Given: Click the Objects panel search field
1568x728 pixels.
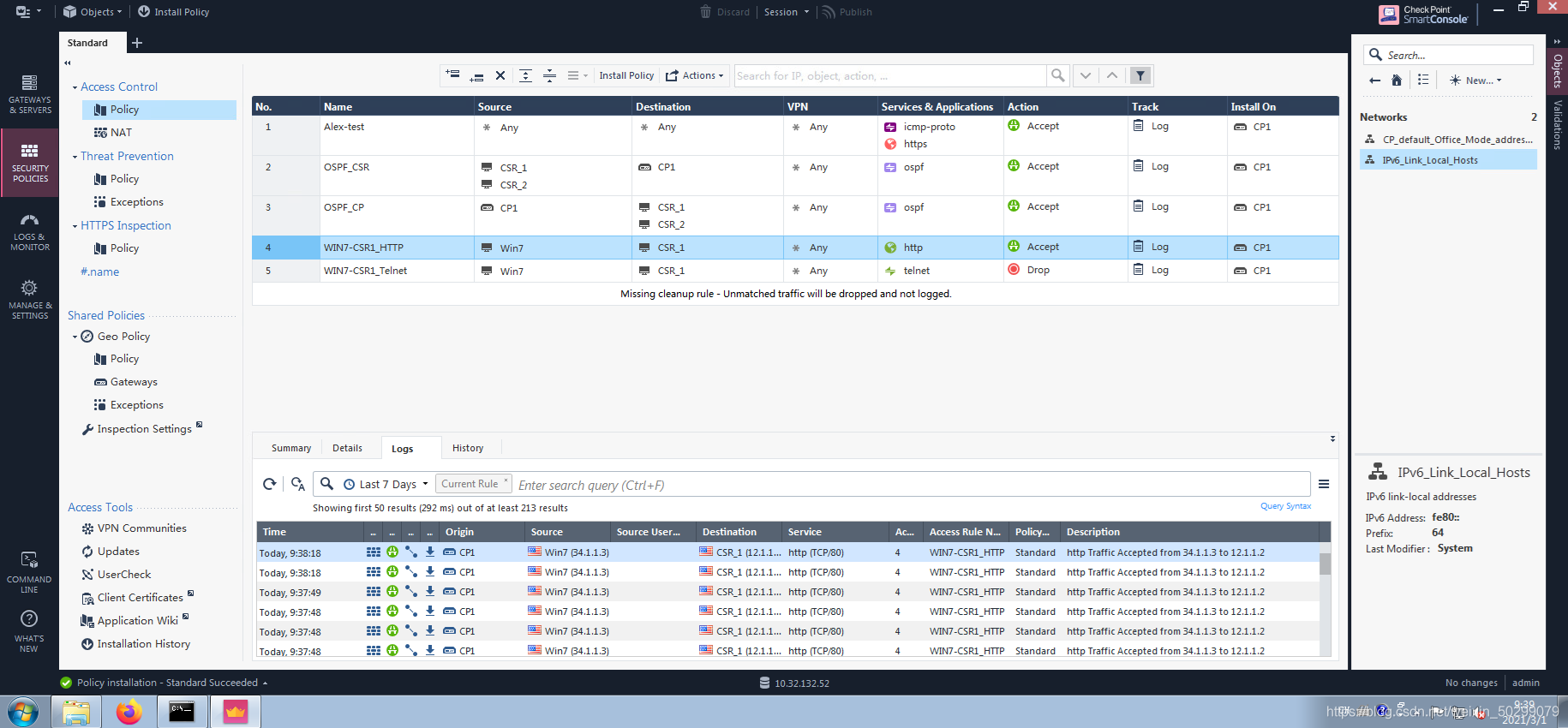Looking at the screenshot, I should 1448,55.
